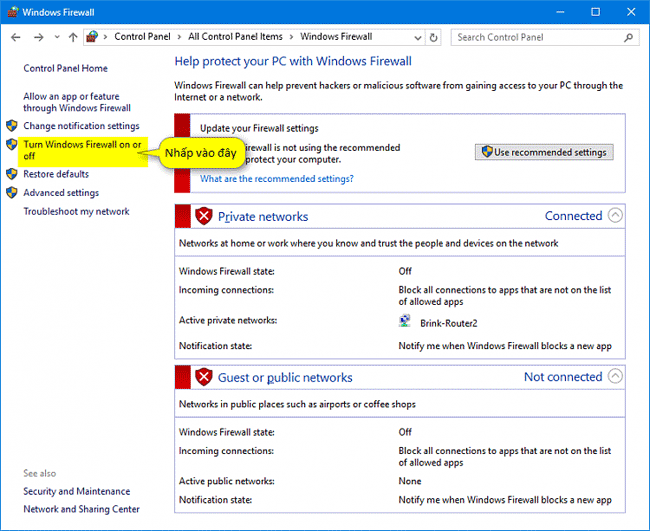Open Turn Windows Firewall on or off
Image resolution: width=650 pixels, height=531 pixels.
(82, 150)
